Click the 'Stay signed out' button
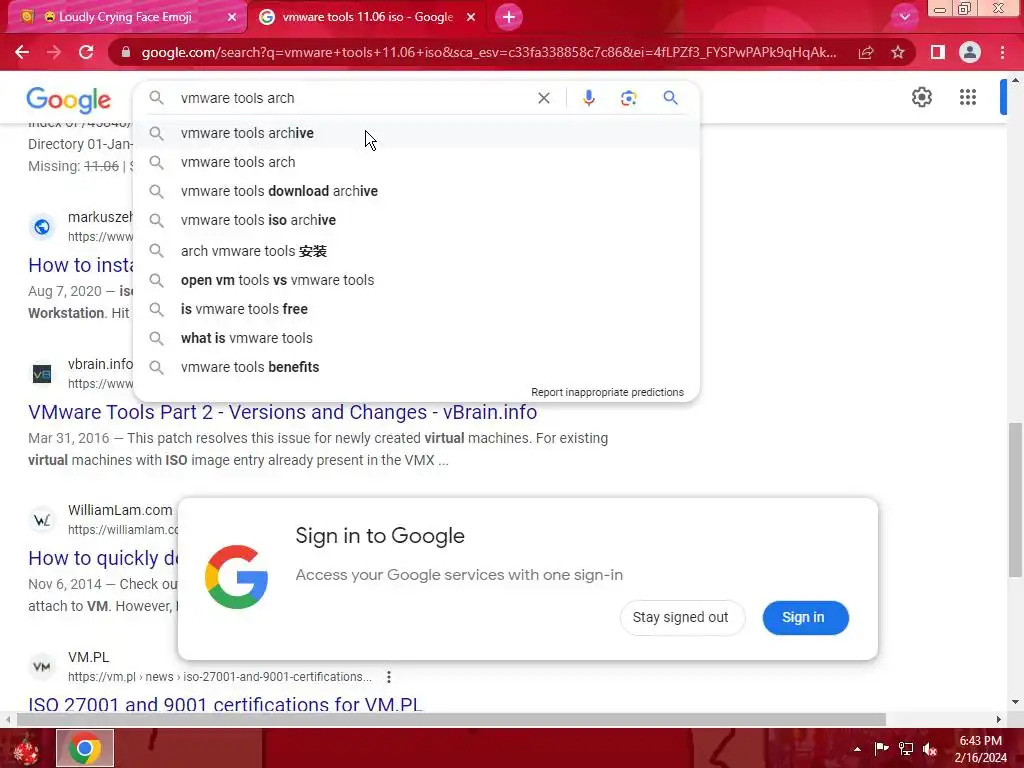1024x768 pixels. [x=680, y=618]
